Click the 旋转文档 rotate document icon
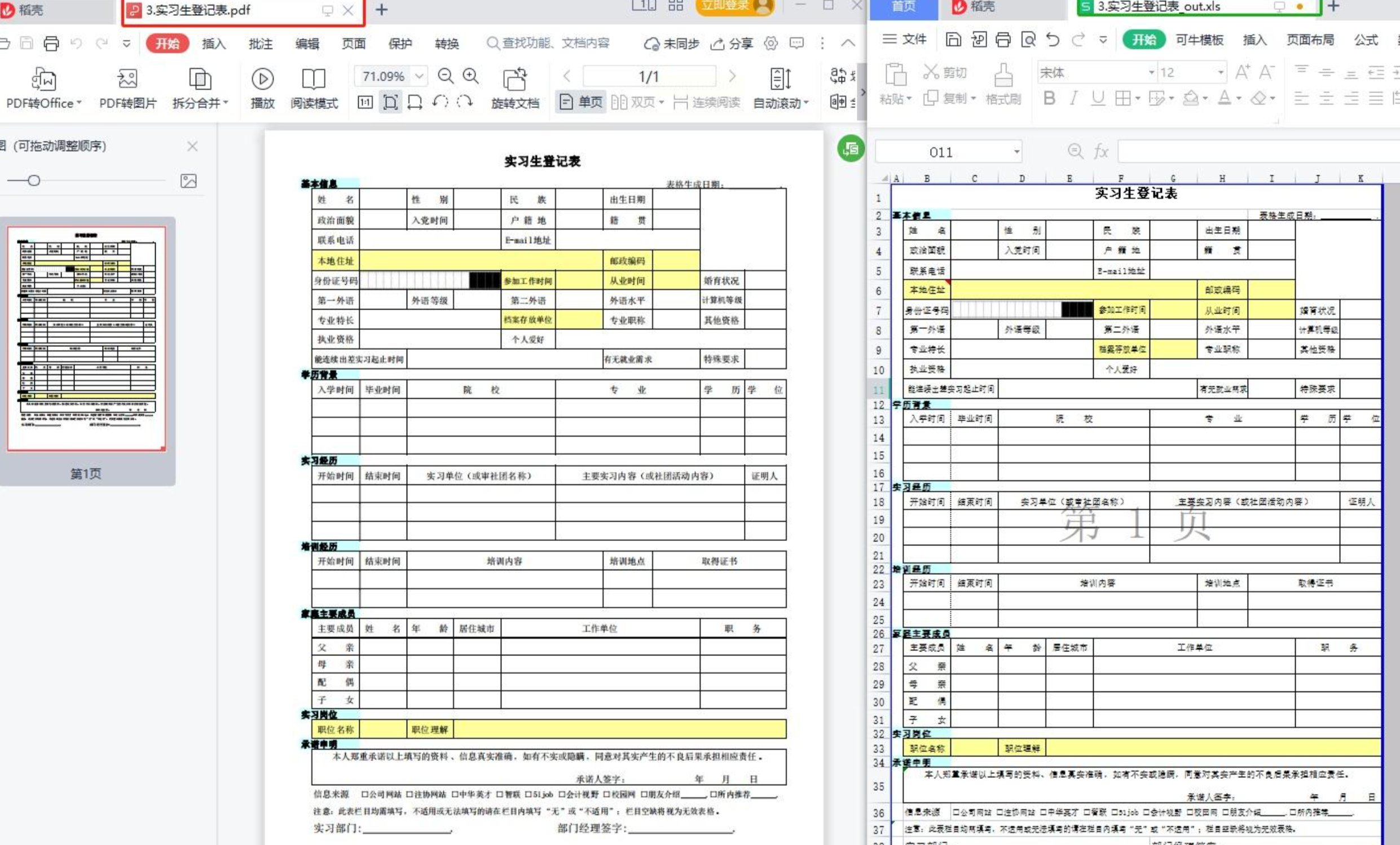The height and width of the screenshot is (845, 1400). tap(515, 79)
